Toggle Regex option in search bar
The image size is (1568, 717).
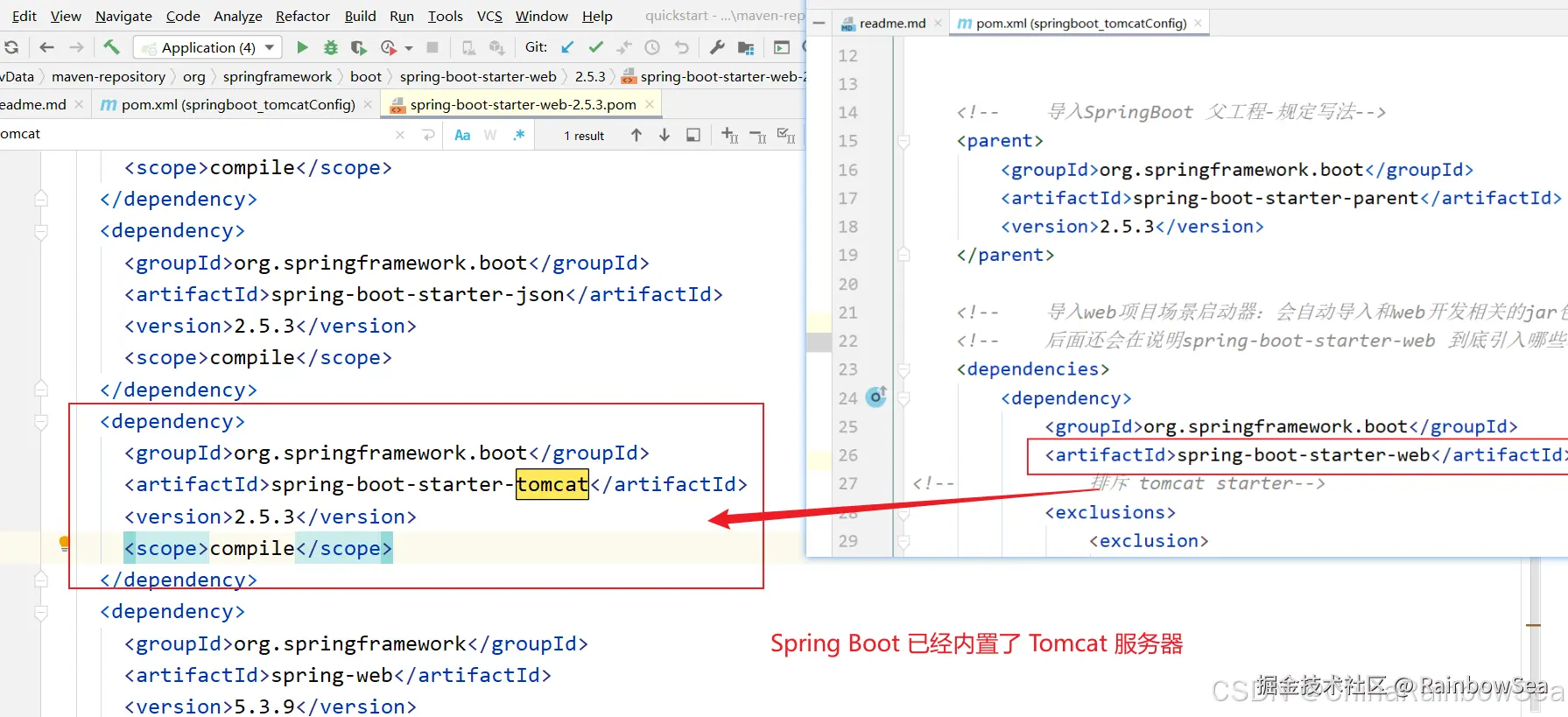[x=519, y=135]
